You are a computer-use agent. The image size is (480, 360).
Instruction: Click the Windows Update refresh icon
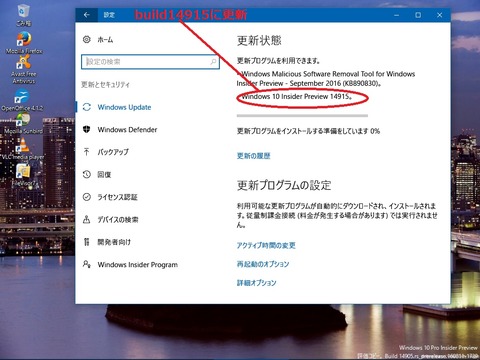click(87, 107)
